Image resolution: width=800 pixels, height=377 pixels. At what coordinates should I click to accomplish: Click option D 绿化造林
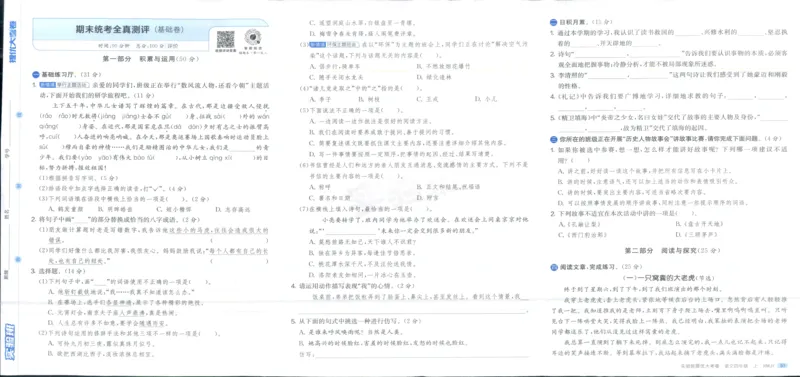tap(433, 78)
